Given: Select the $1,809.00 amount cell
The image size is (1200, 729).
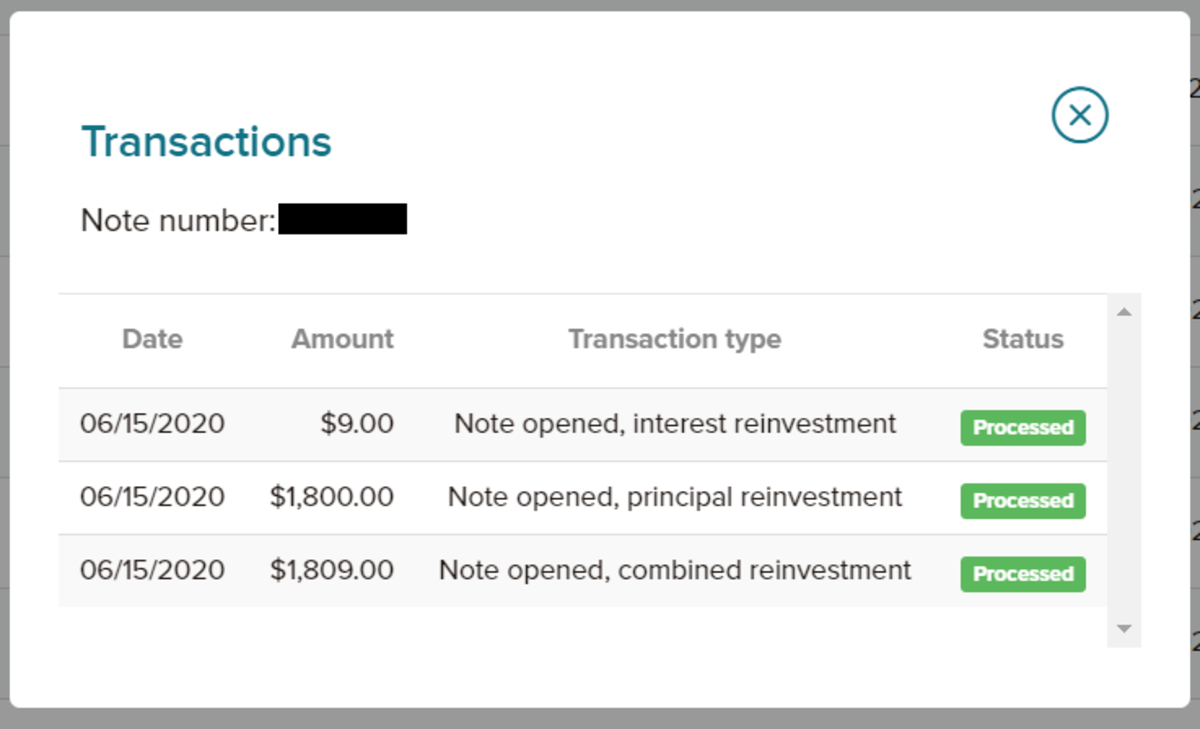Looking at the screenshot, I should click(x=332, y=570).
